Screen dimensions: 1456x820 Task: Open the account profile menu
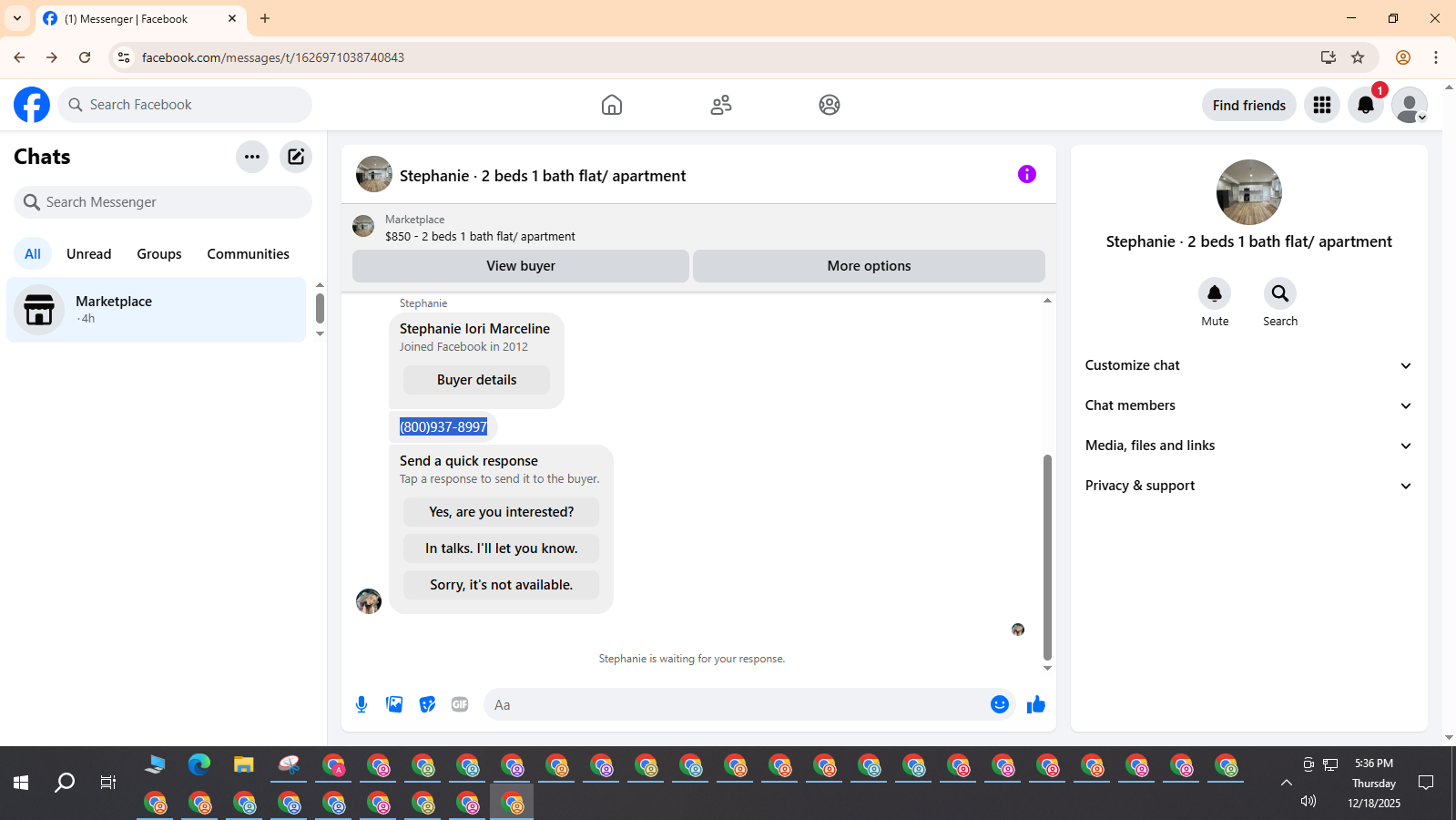point(1410,105)
